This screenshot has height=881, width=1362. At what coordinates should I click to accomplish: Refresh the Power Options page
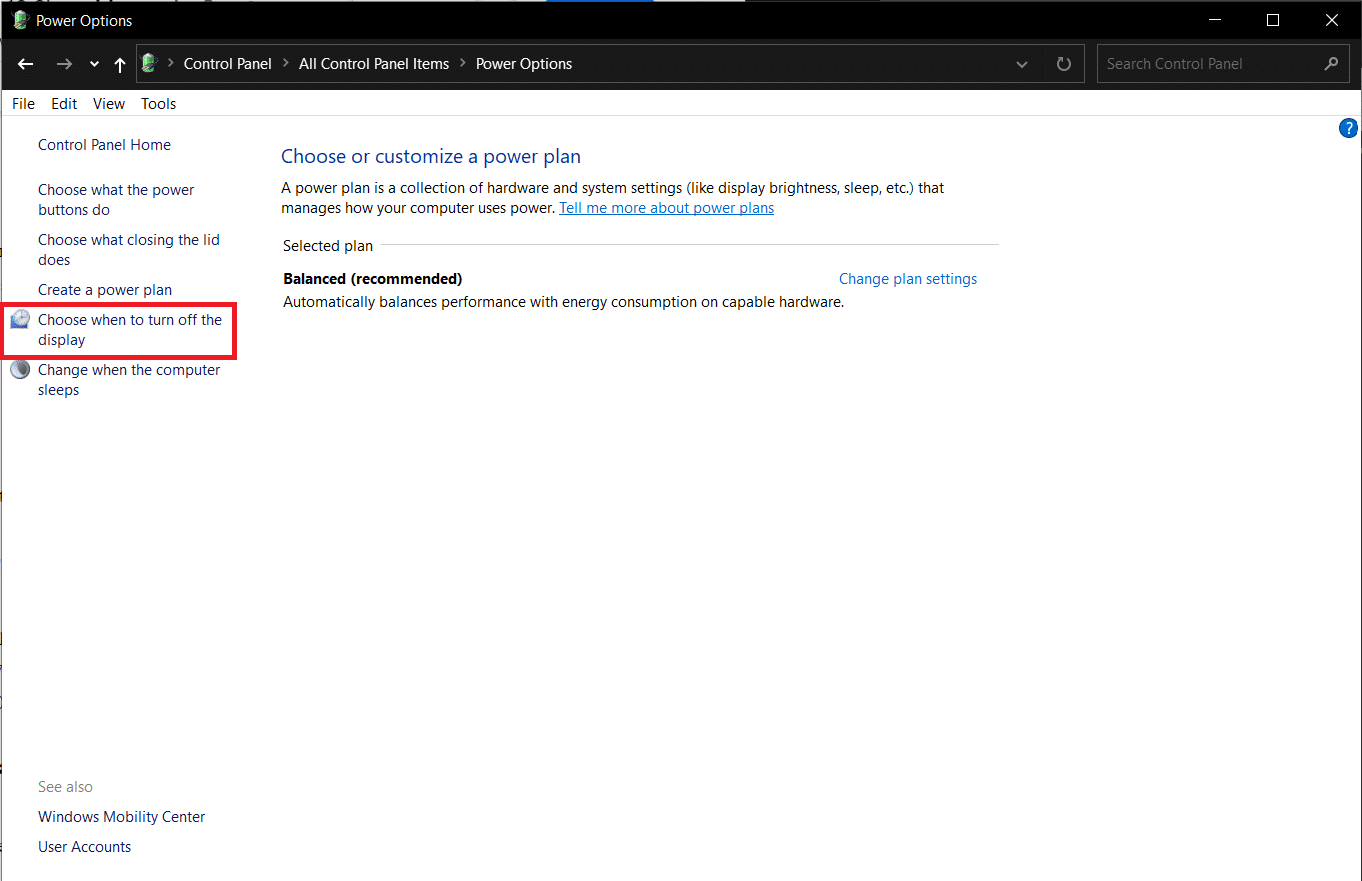tap(1064, 64)
